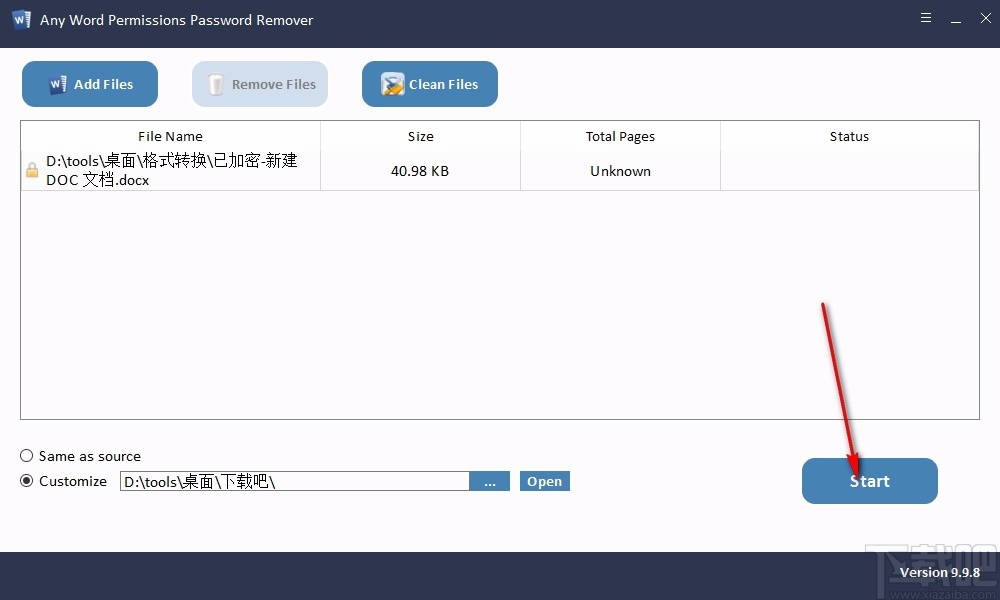Click the "..." browse icon for output path
This screenshot has width=1000, height=600.
pyautogui.click(x=490, y=481)
